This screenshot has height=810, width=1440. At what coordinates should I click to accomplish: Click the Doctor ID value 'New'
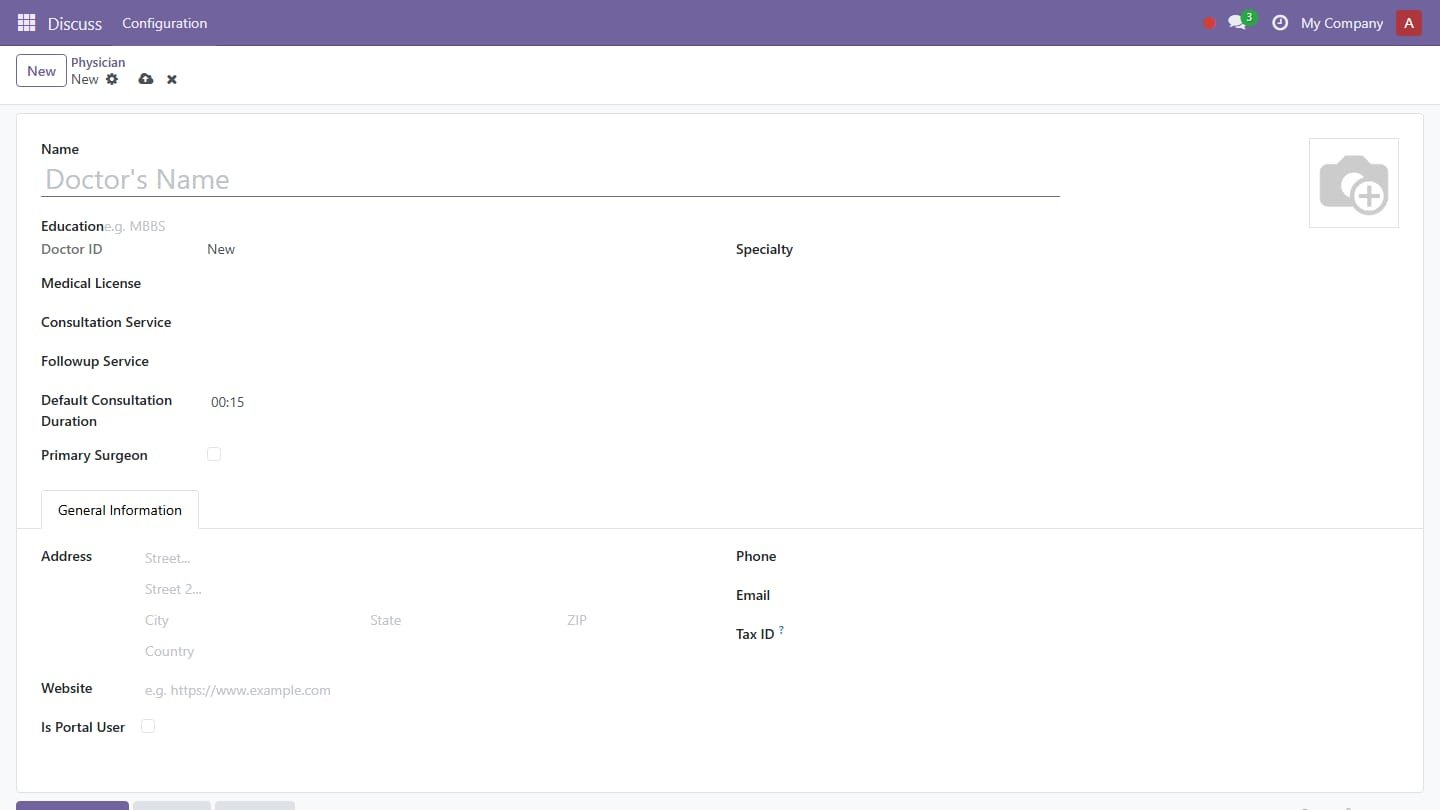point(221,249)
